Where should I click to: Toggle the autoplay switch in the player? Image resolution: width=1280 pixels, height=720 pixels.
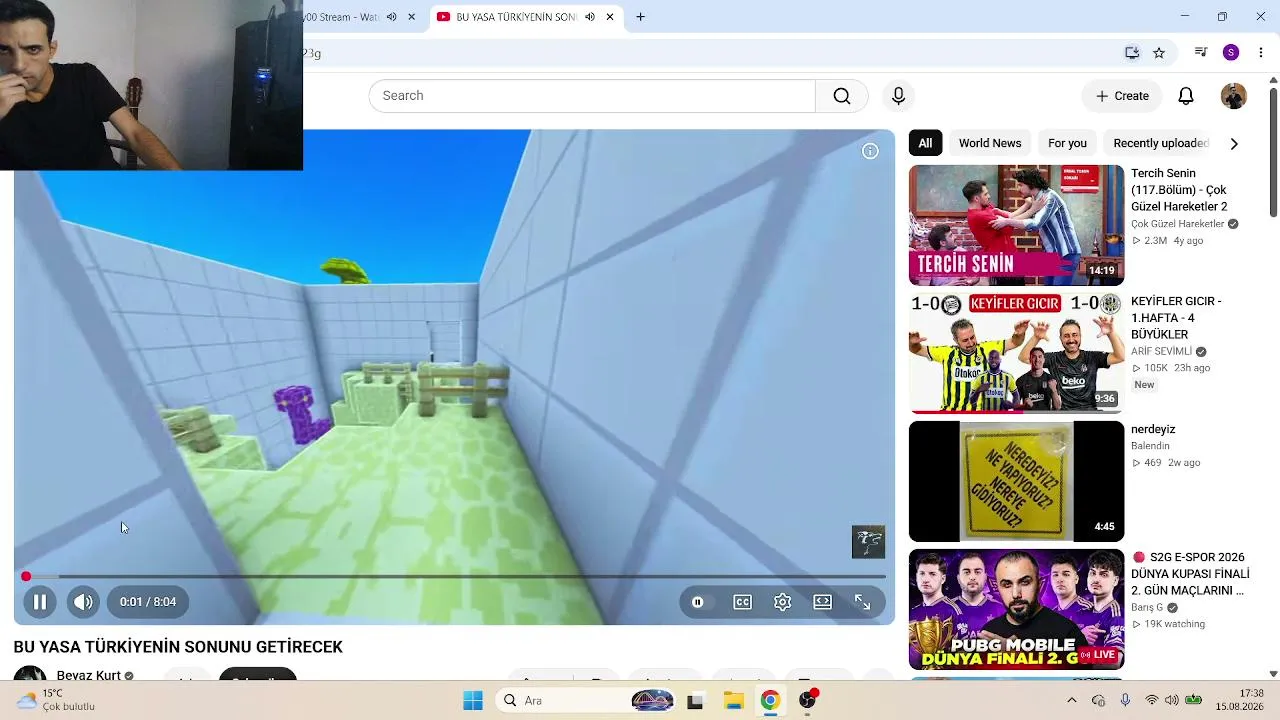pos(698,602)
